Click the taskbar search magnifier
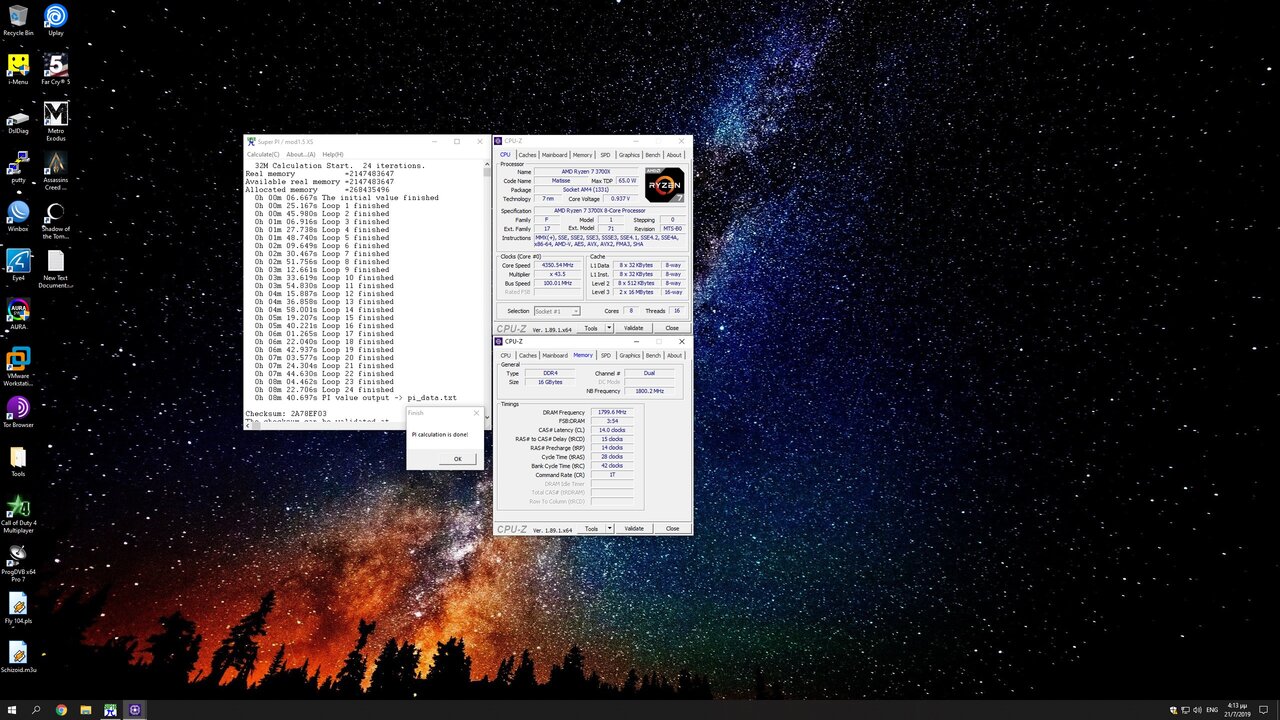This screenshot has width=1280, height=720. pyautogui.click(x=36, y=710)
